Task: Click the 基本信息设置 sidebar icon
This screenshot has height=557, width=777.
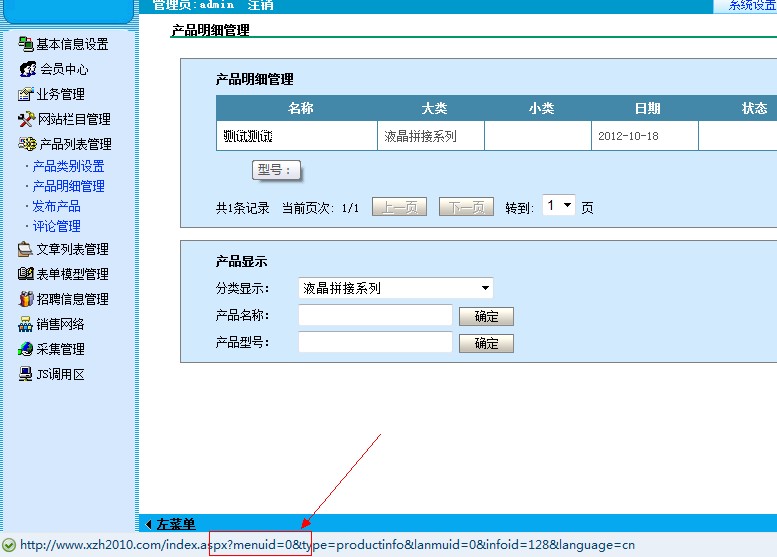Action: coord(26,44)
